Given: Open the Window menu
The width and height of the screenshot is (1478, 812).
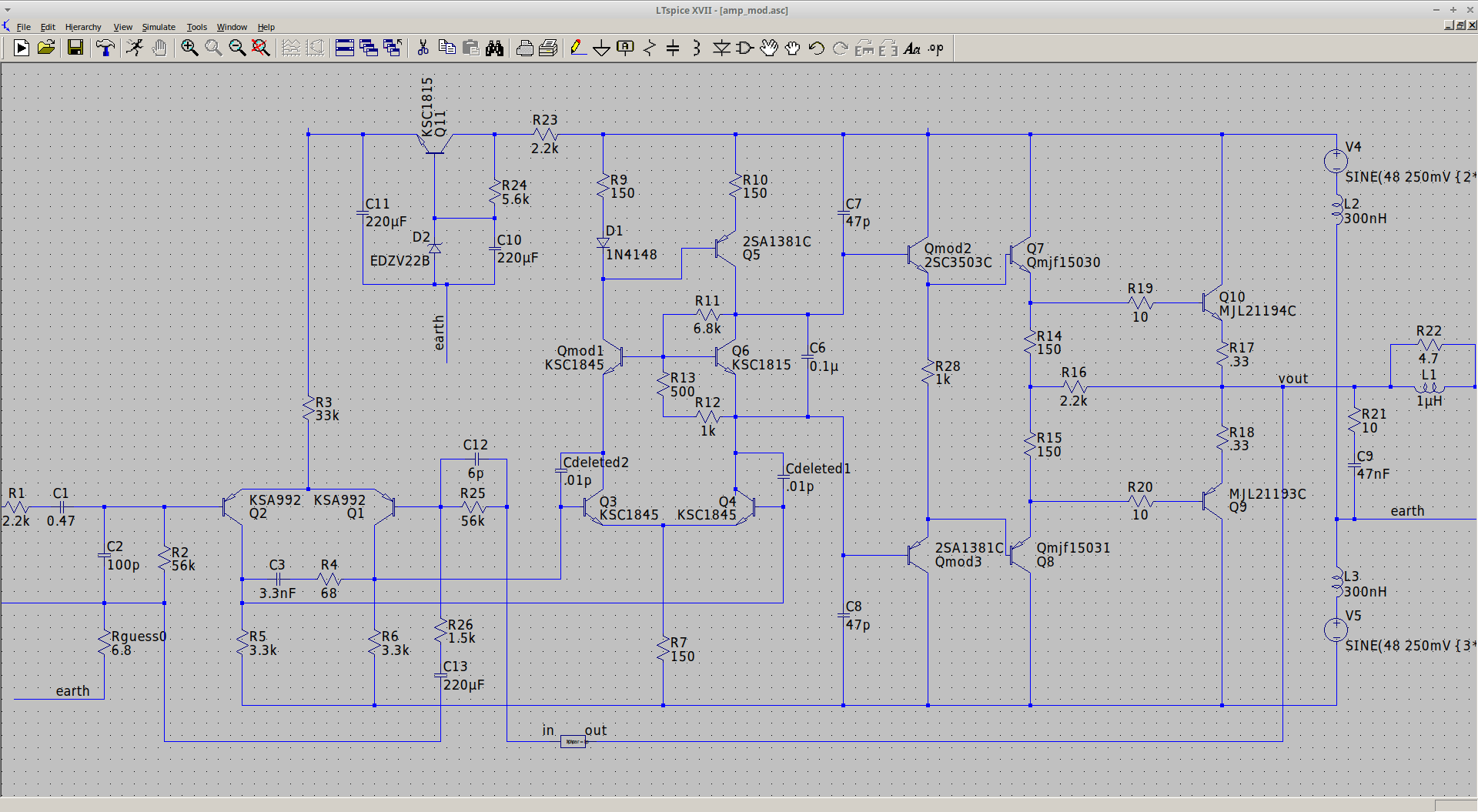Looking at the screenshot, I should click(232, 27).
